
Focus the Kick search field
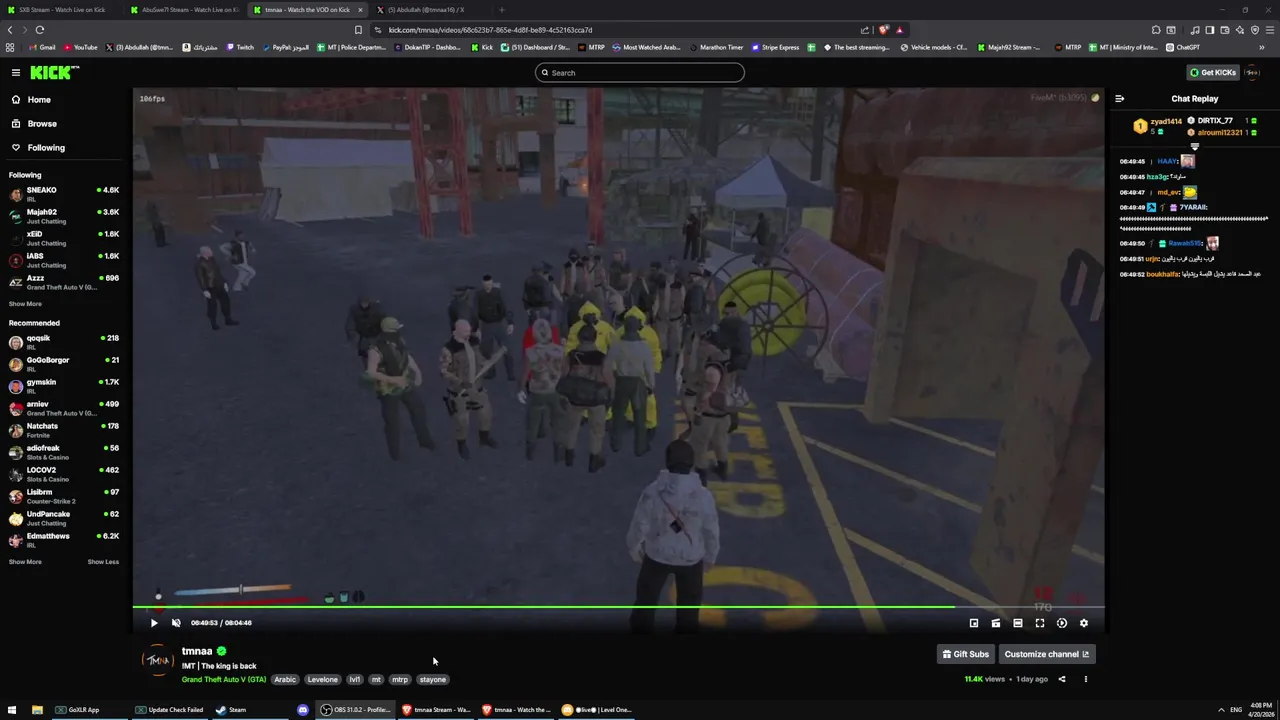pos(640,73)
